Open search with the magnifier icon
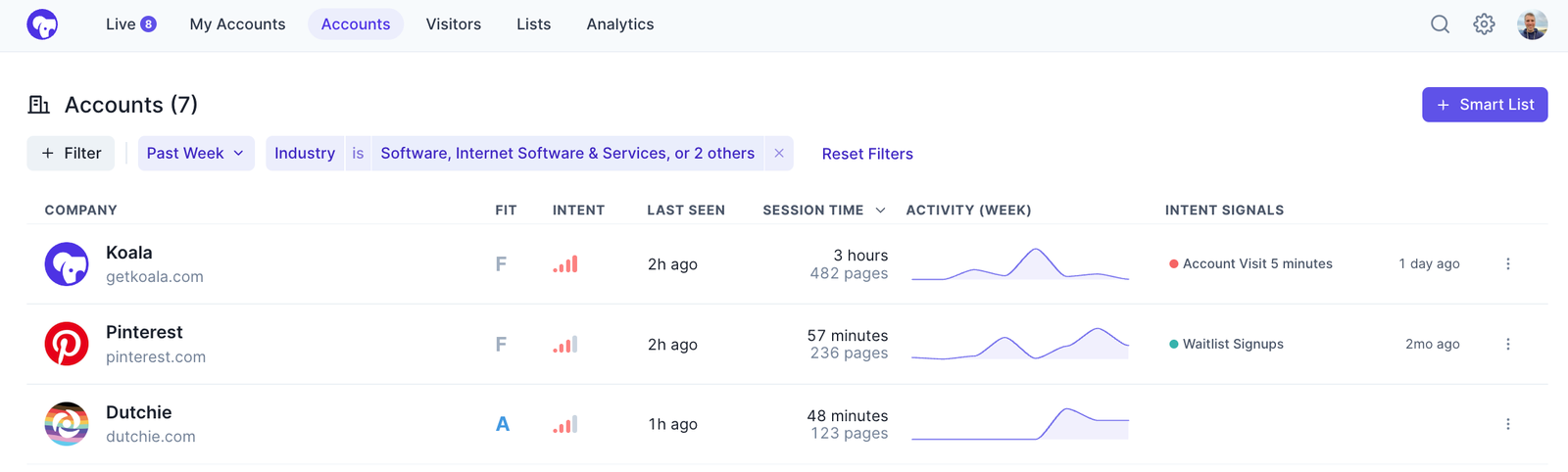Screen dimensions: 1568x472 pos(1440,24)
